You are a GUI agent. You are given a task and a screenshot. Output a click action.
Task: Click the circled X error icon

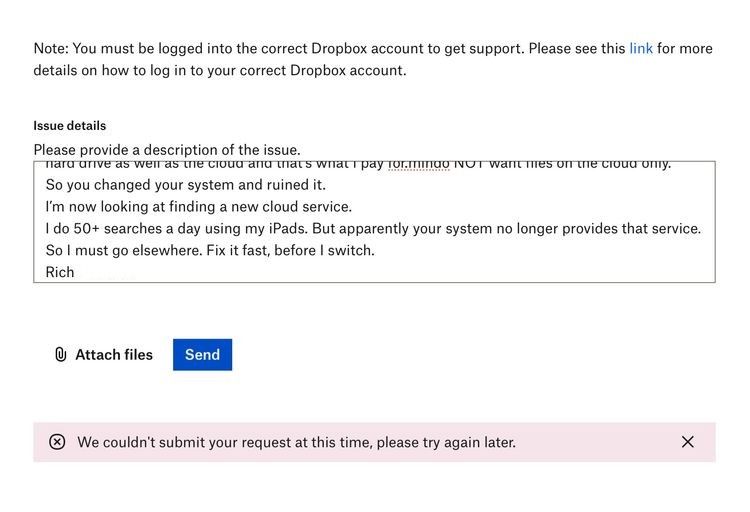point(57,442)
